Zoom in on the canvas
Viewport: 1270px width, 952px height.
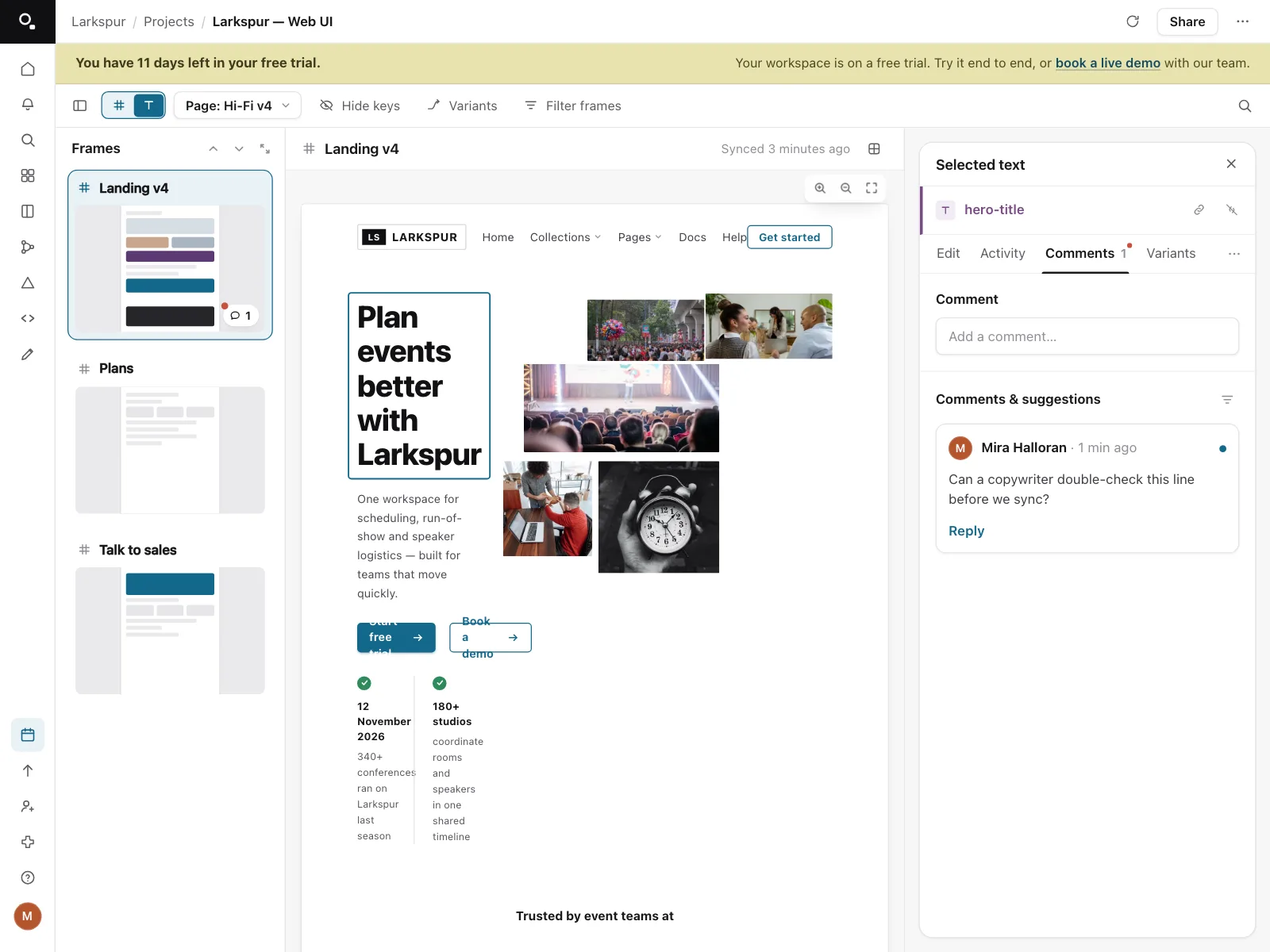tap(820, 188)
